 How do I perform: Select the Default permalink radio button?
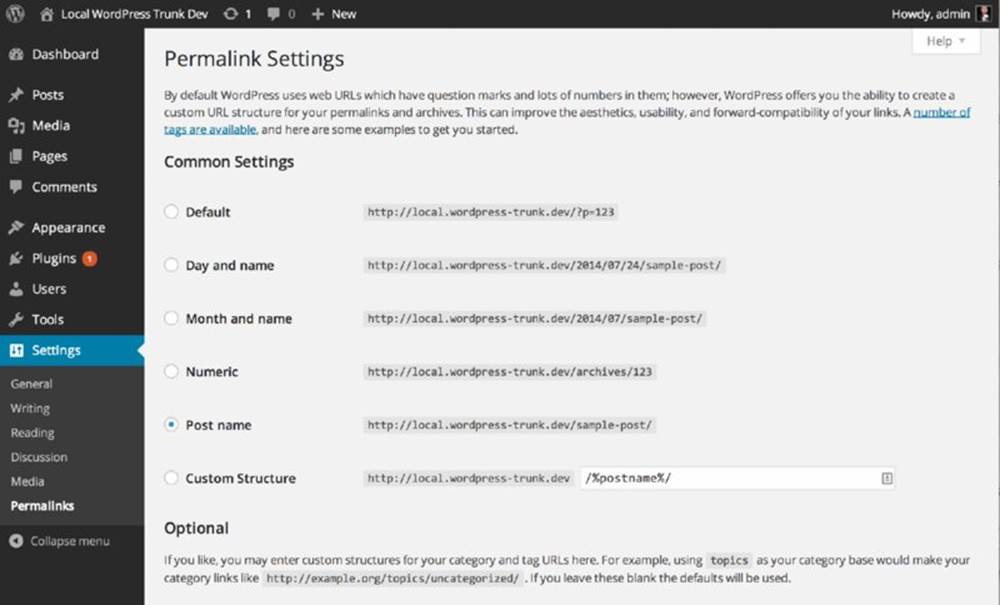click(x=171, y=212)
